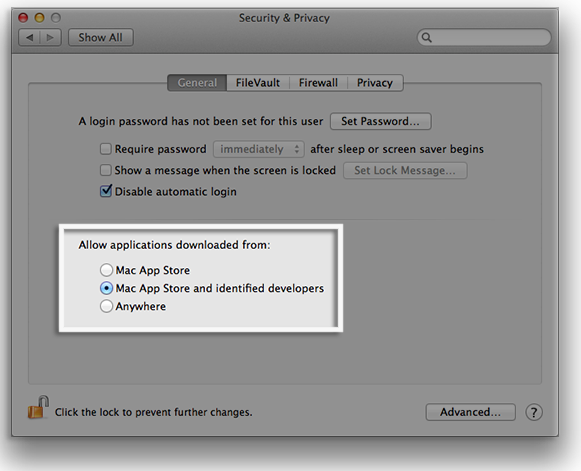Click the Security & Privacy window title
Image resolution: width=581 pixels, height=471 pixels.
(x=284, y=18)
